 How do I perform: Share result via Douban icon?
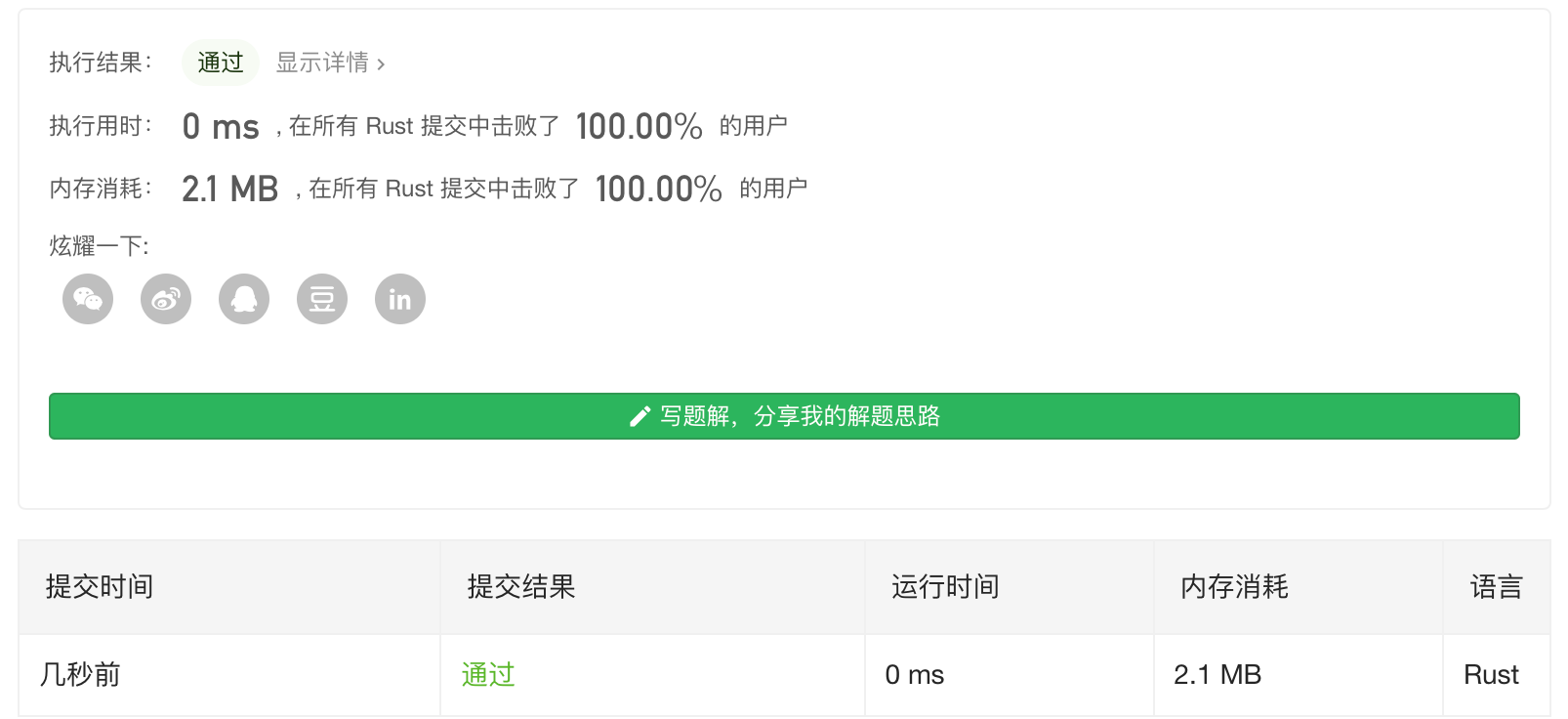[322, 299]
